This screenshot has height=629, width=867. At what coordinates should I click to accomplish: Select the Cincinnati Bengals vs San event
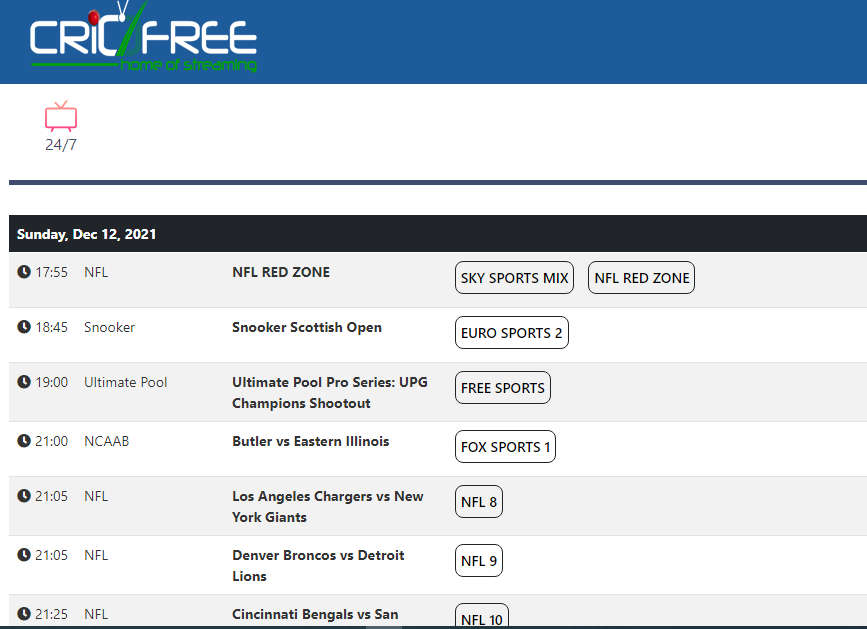pos(315,614)
